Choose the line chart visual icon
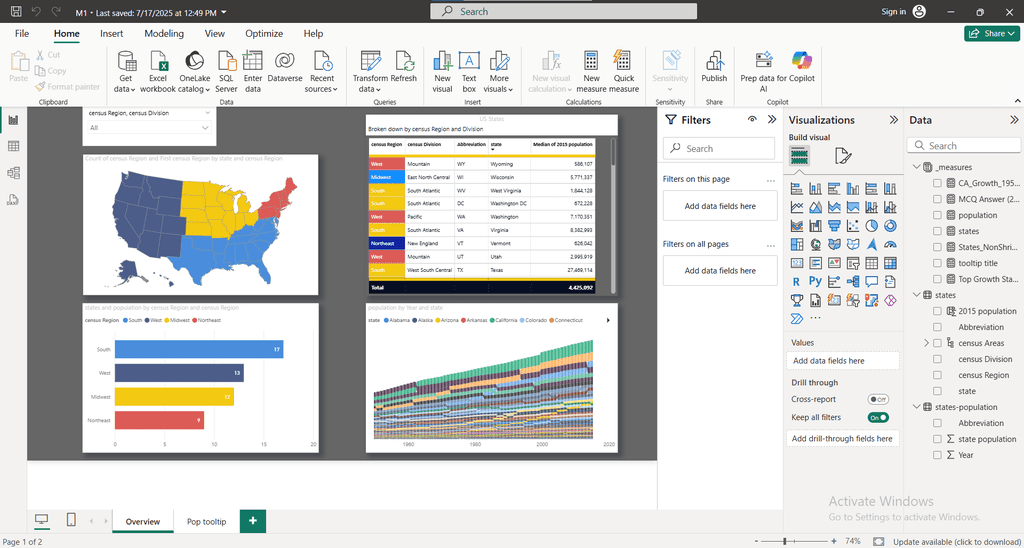 [797, 207]
